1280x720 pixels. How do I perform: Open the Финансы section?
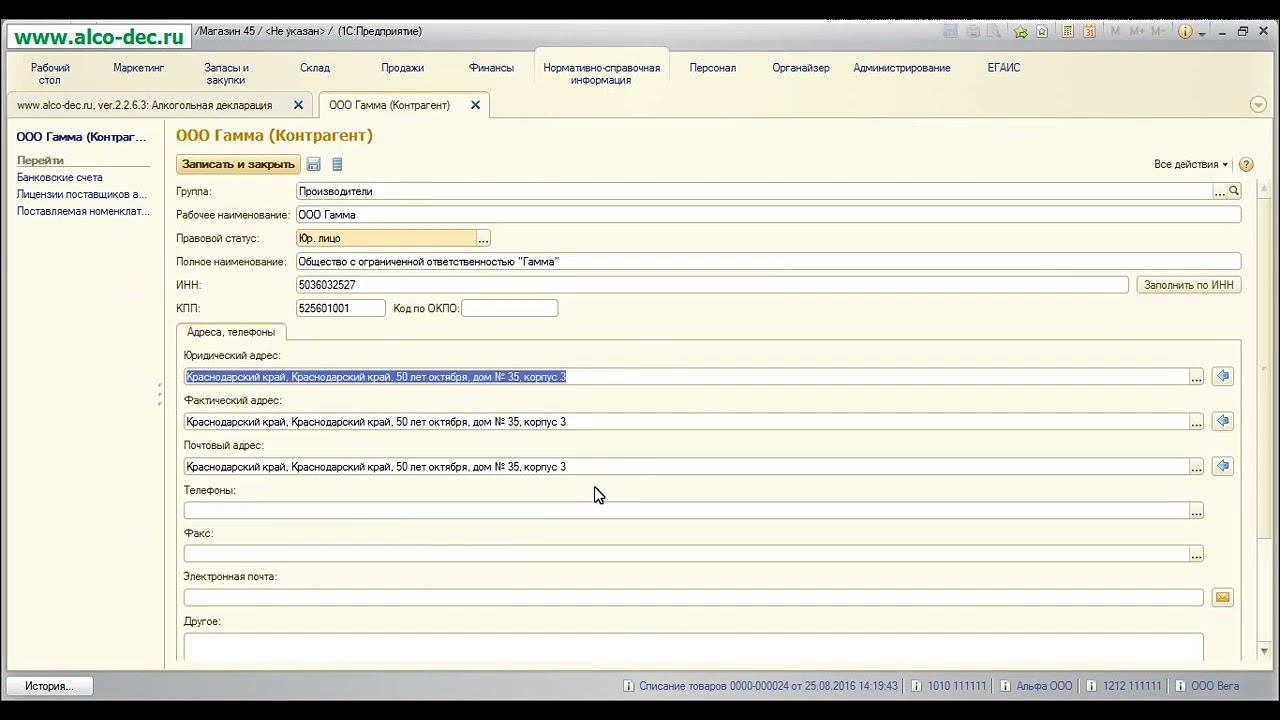click(491, 68)
